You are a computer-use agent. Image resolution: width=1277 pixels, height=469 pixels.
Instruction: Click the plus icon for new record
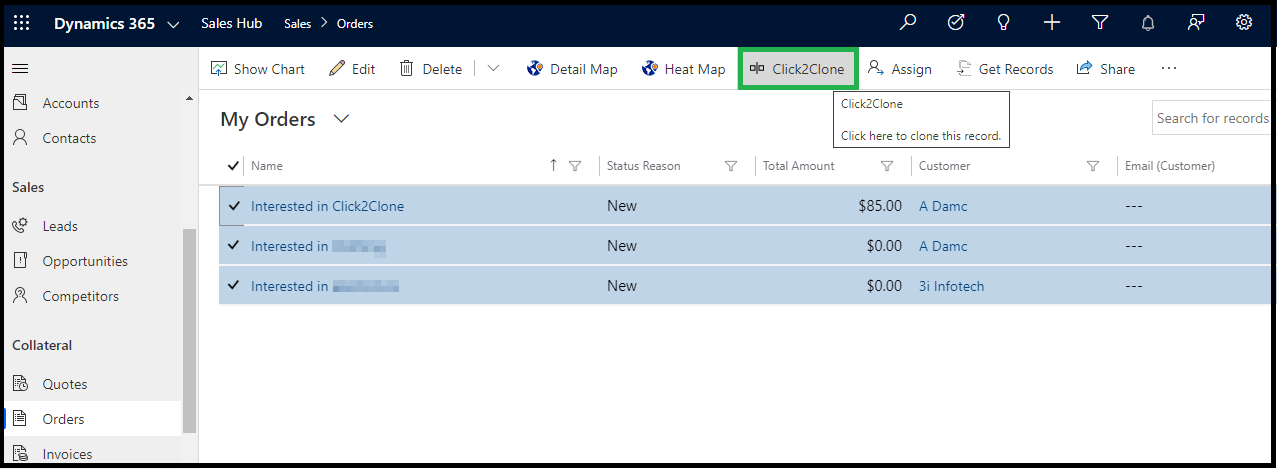[1052, 23]
